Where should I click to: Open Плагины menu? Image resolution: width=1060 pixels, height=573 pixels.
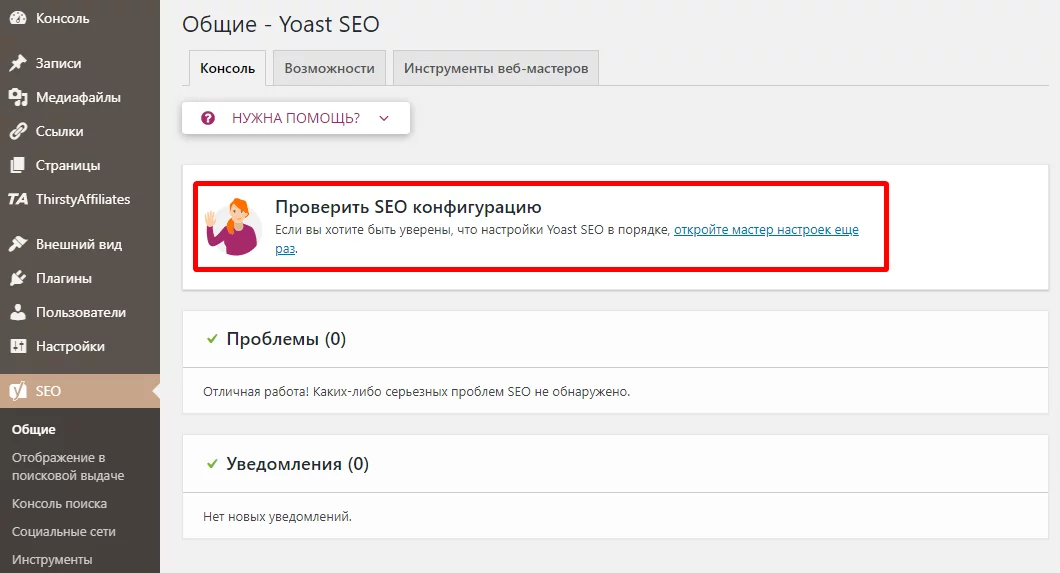tap(80, 278)
